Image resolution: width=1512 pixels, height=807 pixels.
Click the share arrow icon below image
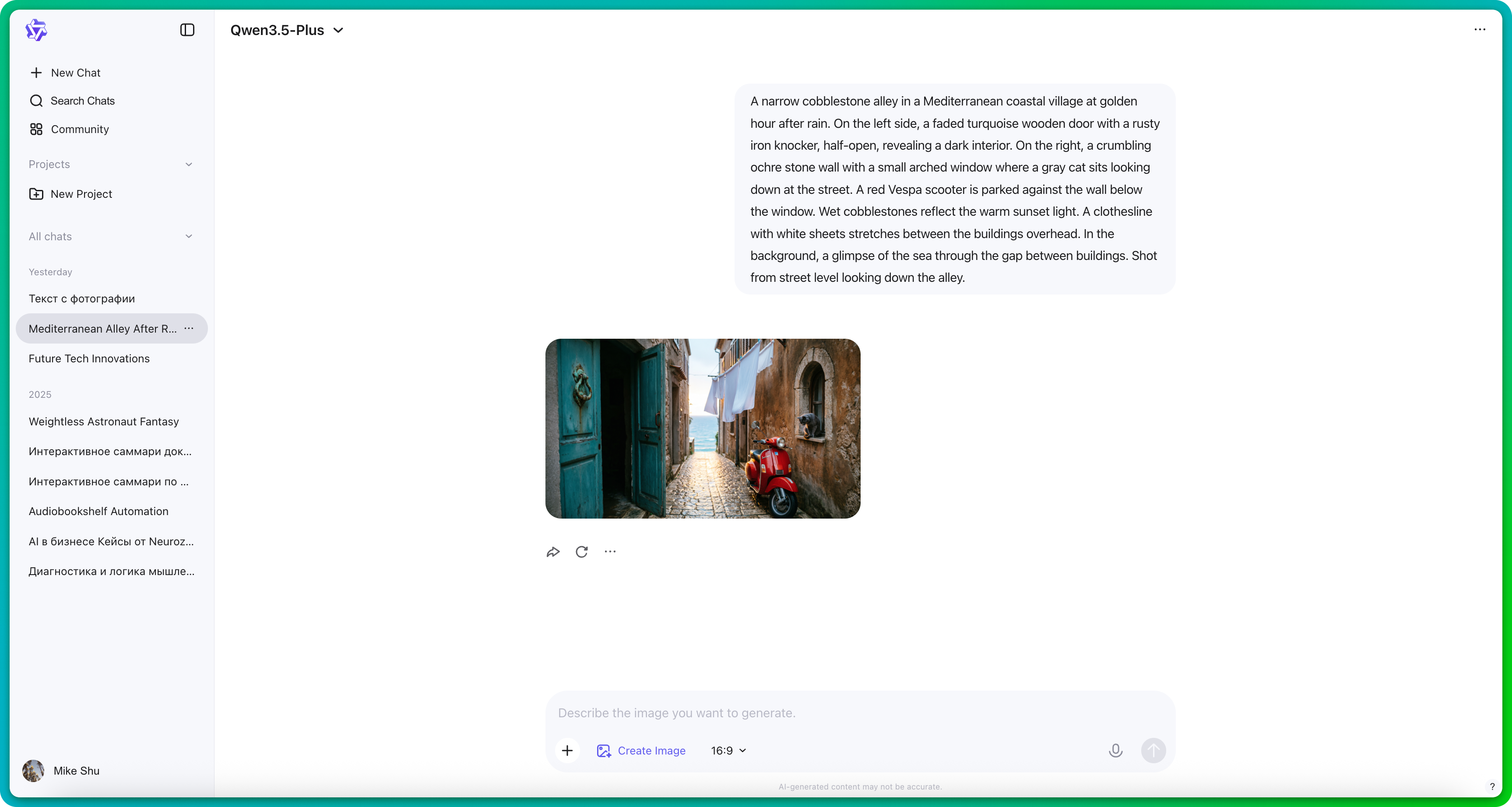[x=553, y=552]
